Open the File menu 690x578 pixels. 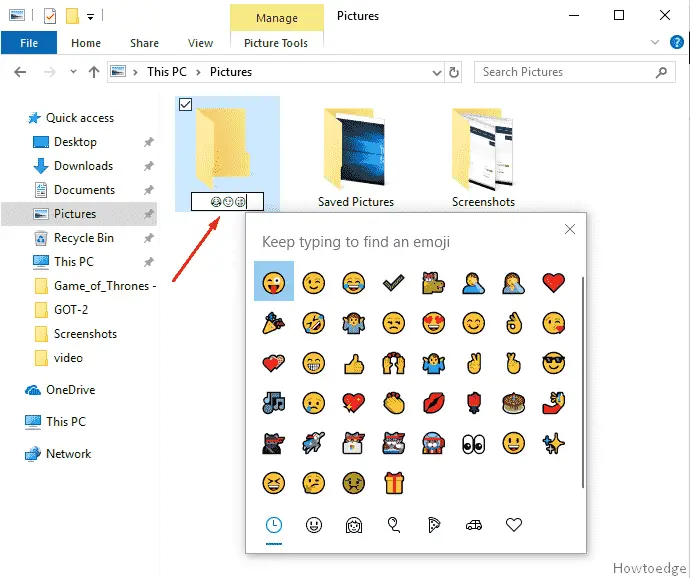(29, 43)
